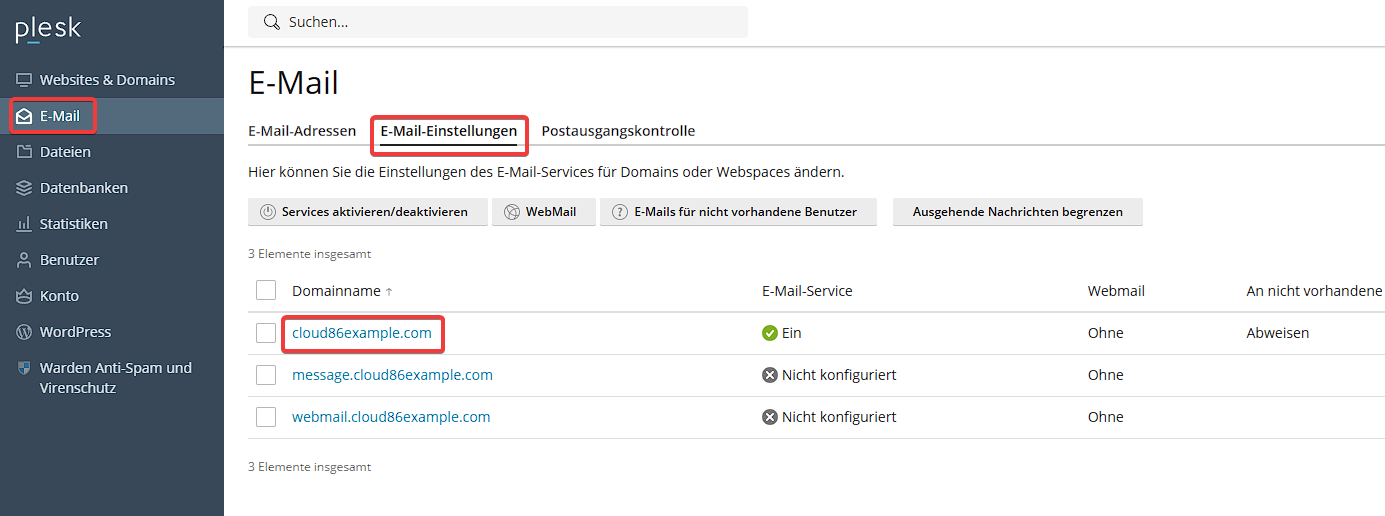
Task: Sort by the Domainname column arrow
Action: tap(389, 291)
